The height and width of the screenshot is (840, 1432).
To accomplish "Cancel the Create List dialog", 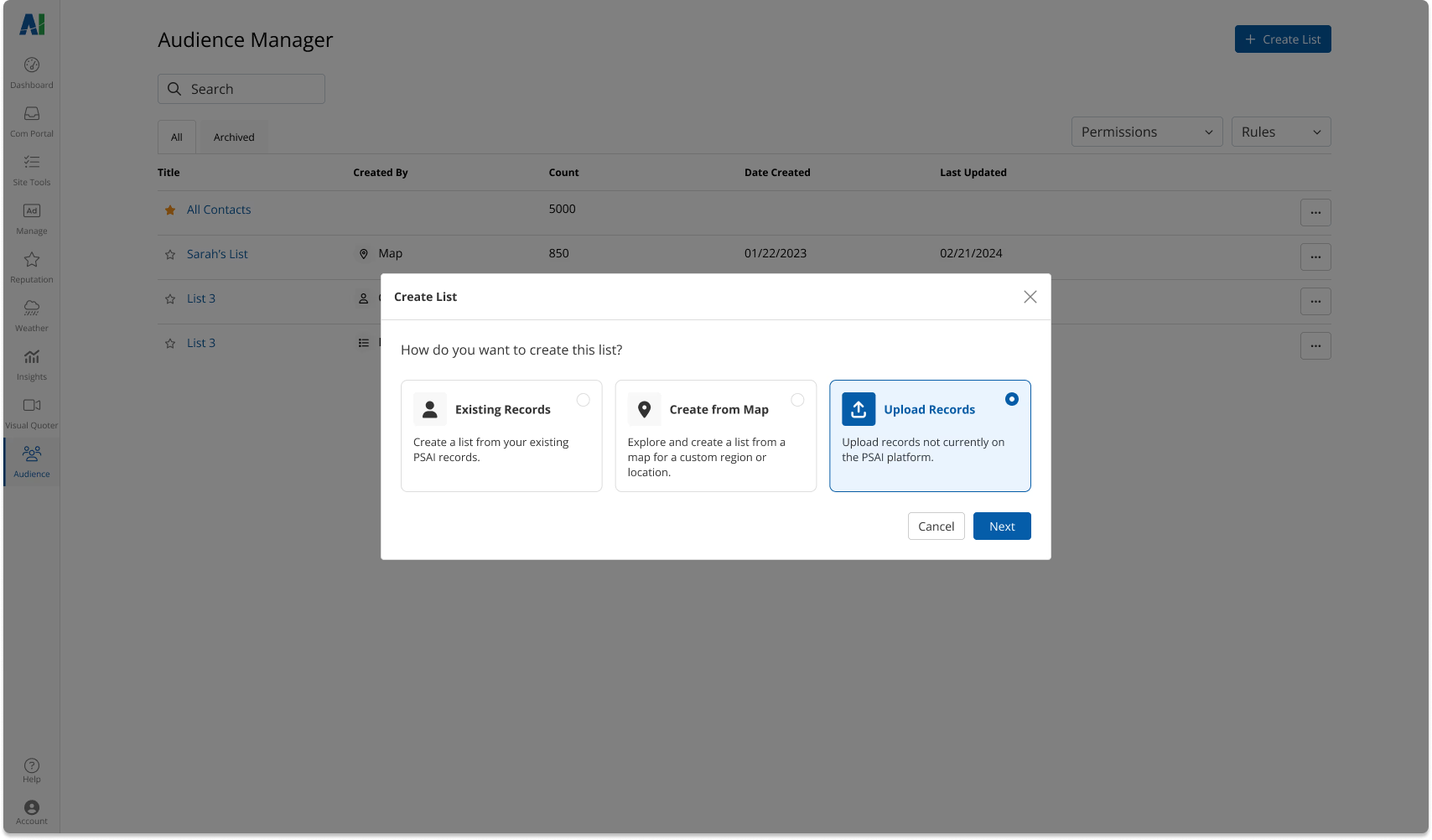I will click(936, 526).
